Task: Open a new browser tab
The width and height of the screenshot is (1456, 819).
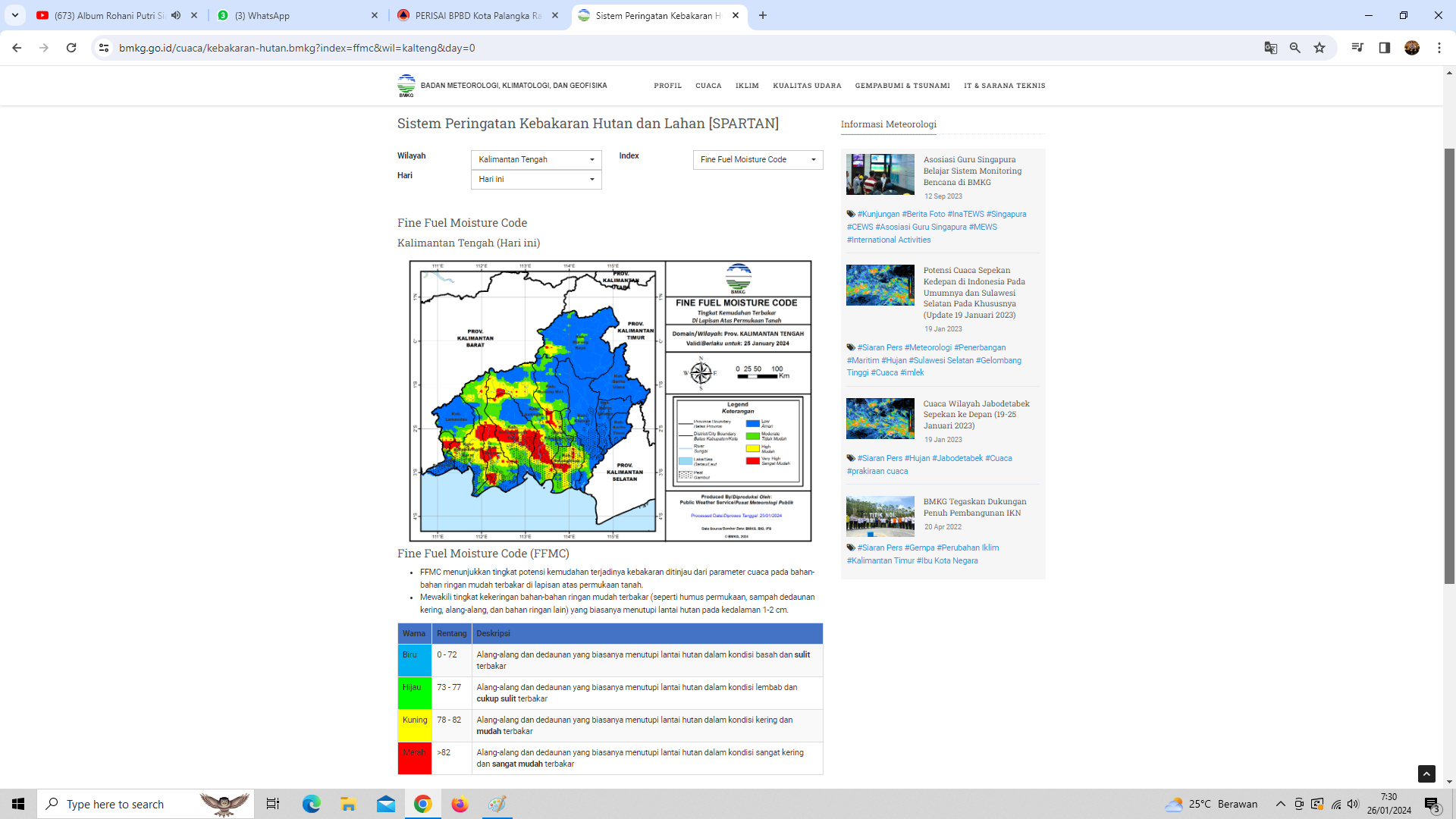Action: pyautogui.click(x=763, y=15)
